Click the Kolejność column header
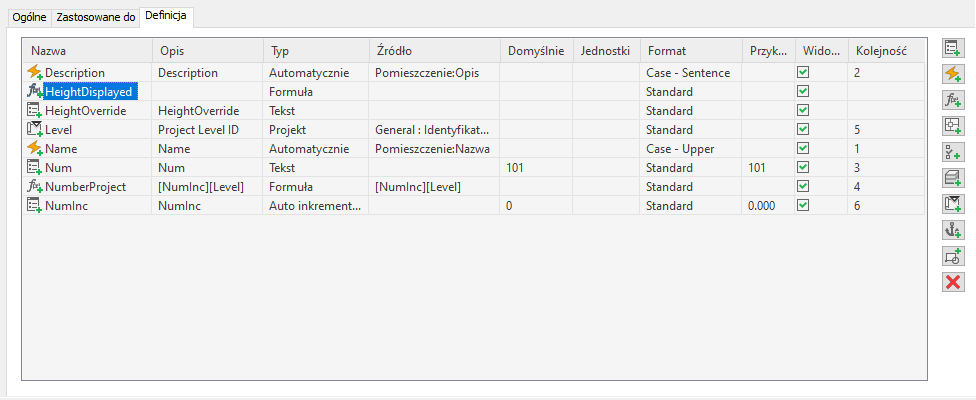976x400 pixels. click(880, 50)
